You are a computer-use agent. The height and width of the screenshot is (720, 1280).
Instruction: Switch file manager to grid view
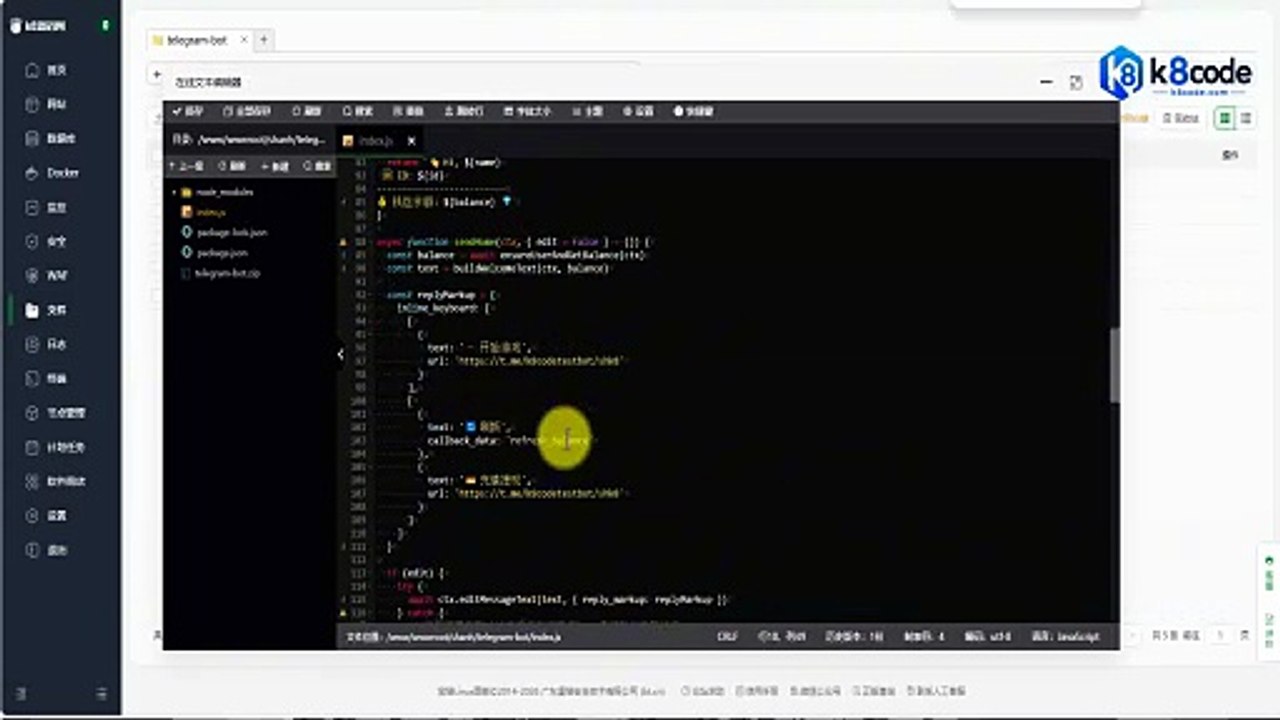coord(1223,118)
